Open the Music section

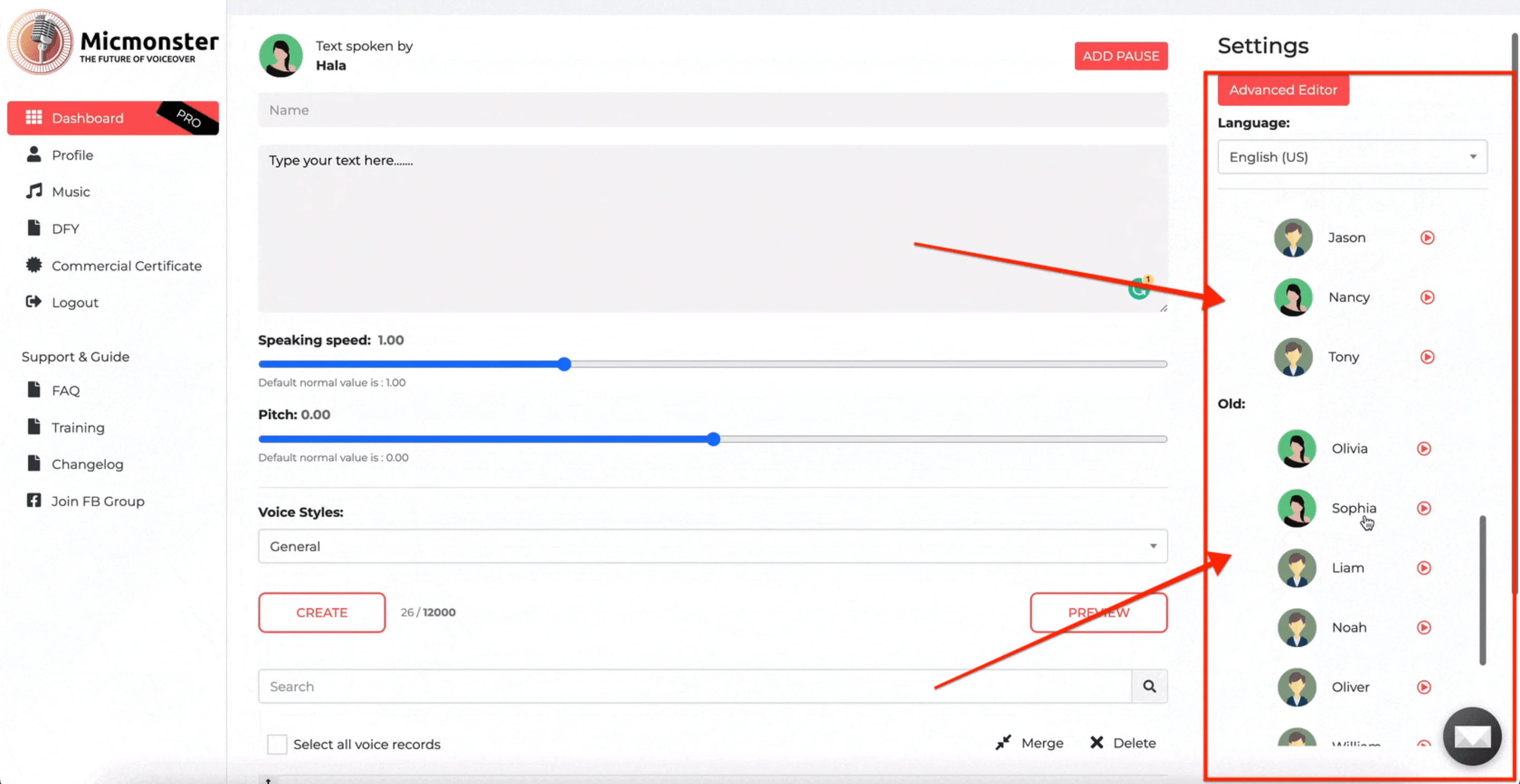71,192
